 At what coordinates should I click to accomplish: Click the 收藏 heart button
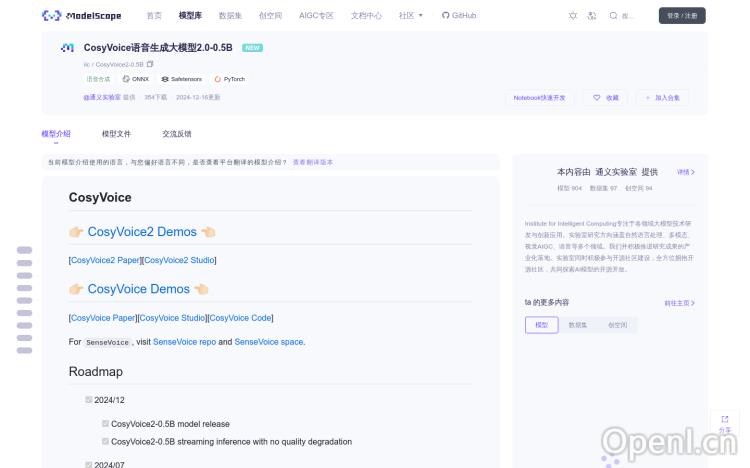[605, 98]
